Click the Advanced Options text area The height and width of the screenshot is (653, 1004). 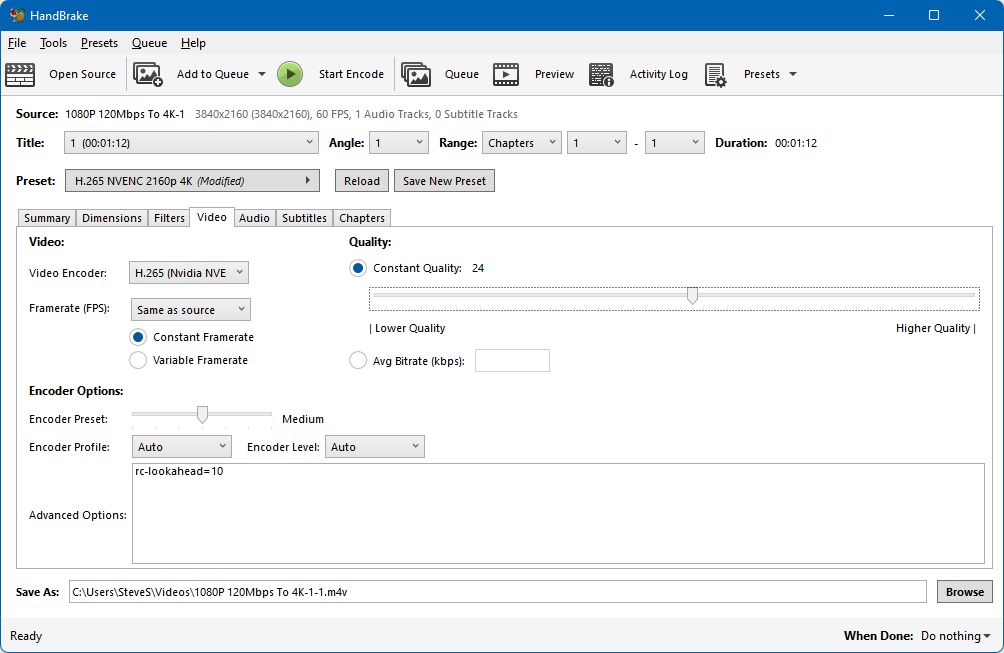coord(558,513)
